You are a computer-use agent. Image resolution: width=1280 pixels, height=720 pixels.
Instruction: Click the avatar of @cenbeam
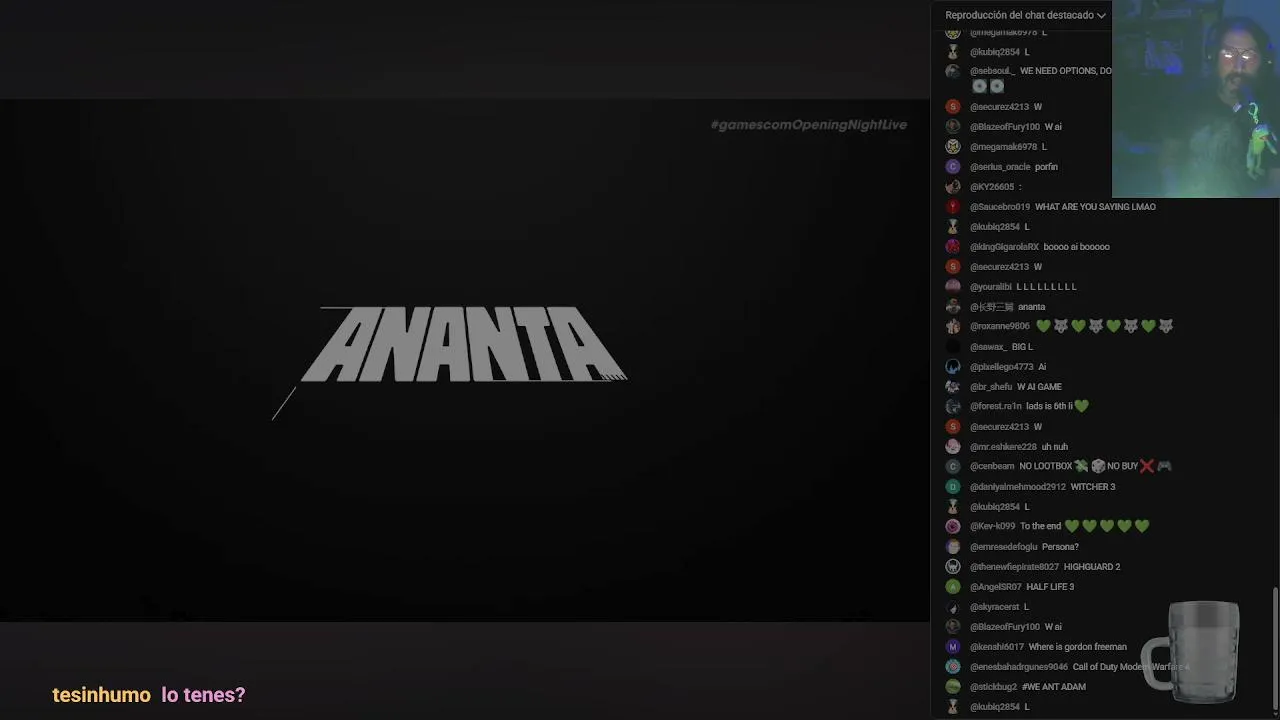953,466
